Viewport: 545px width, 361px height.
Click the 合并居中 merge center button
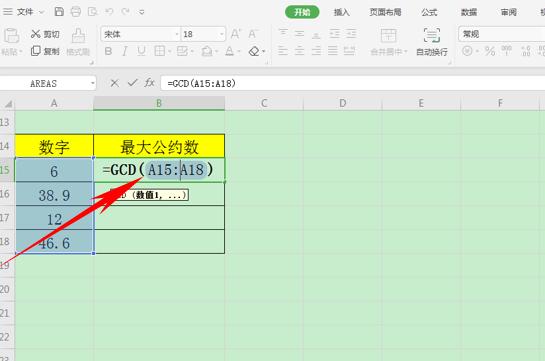pyautogui.click(x=389, y=43)
